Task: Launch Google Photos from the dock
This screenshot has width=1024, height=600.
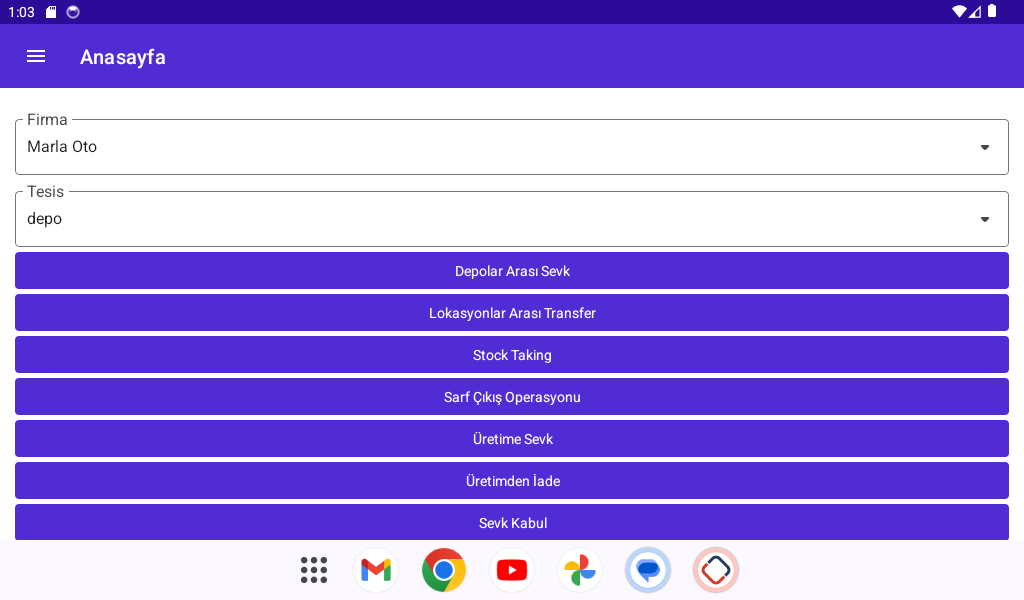Action: pos(580,570)
